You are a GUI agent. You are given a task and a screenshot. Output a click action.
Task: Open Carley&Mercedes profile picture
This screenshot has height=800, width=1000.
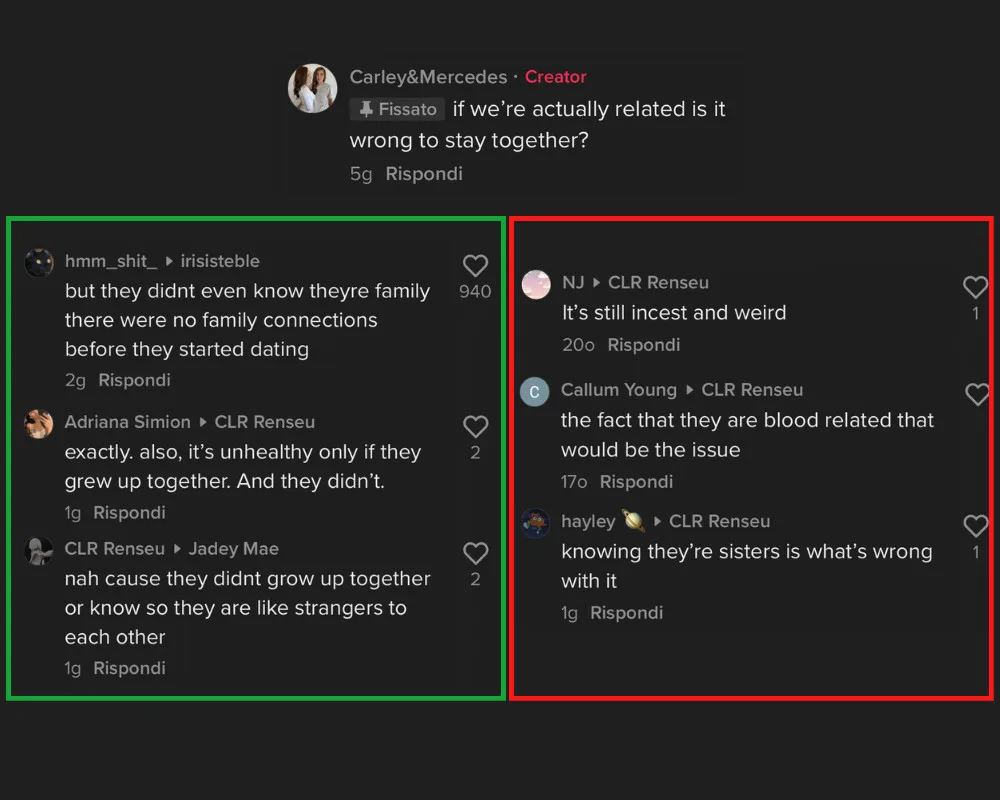[x=312, y=89]
